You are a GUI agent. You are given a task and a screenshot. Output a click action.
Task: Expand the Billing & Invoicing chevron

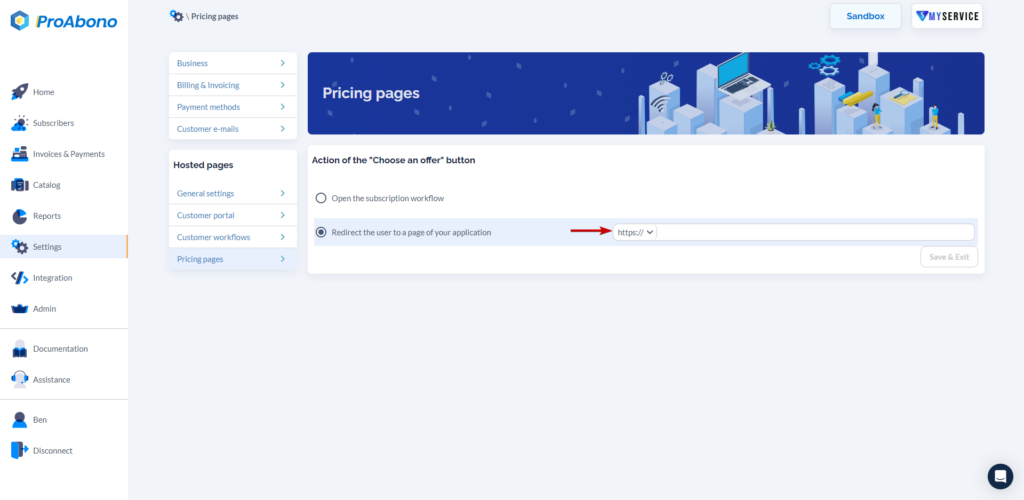coord(283,85)
